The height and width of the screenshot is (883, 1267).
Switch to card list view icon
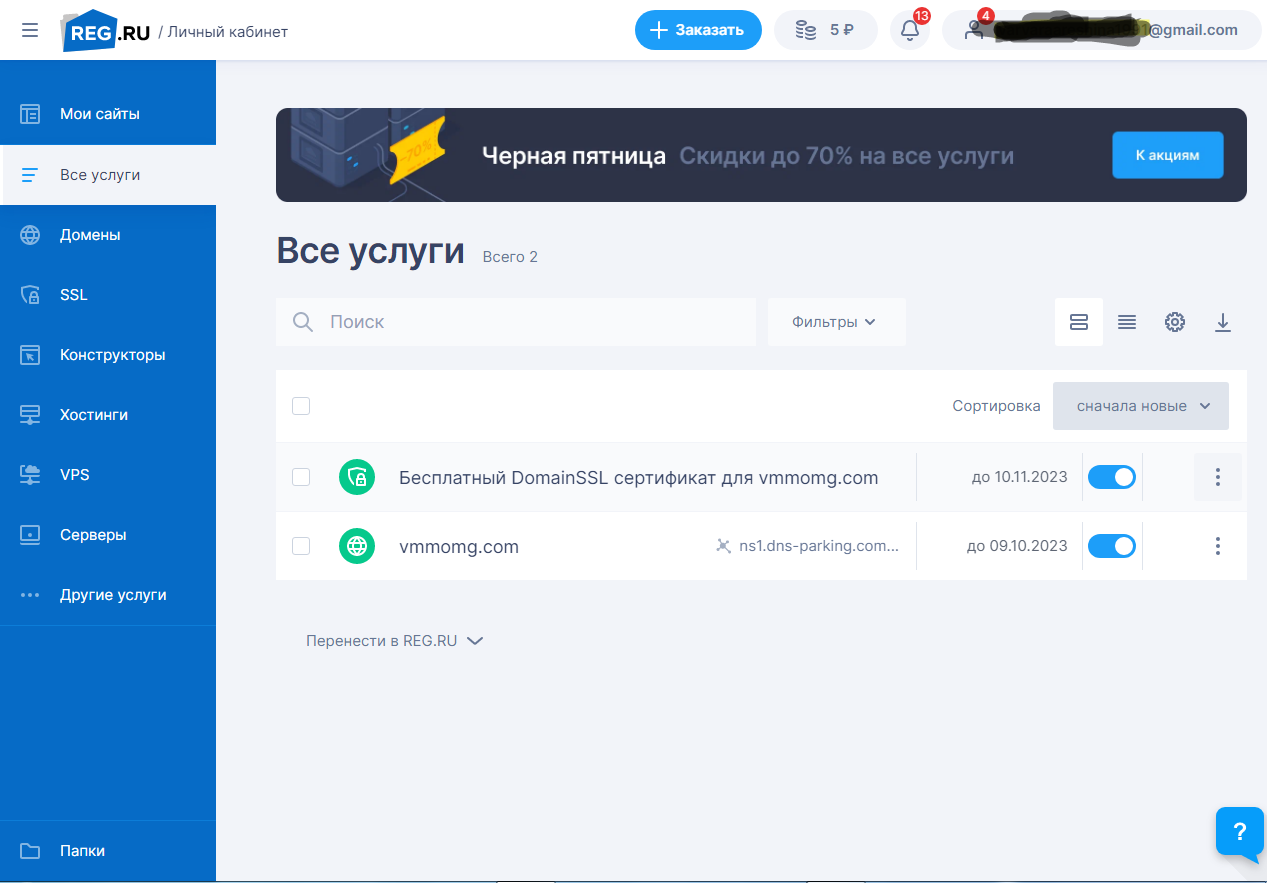(1078, 322)
